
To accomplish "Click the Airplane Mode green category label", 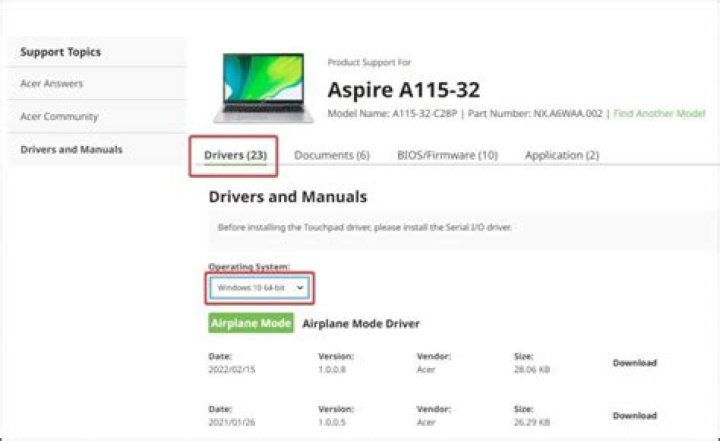I will pyautogui.click(x=251, y=323).
